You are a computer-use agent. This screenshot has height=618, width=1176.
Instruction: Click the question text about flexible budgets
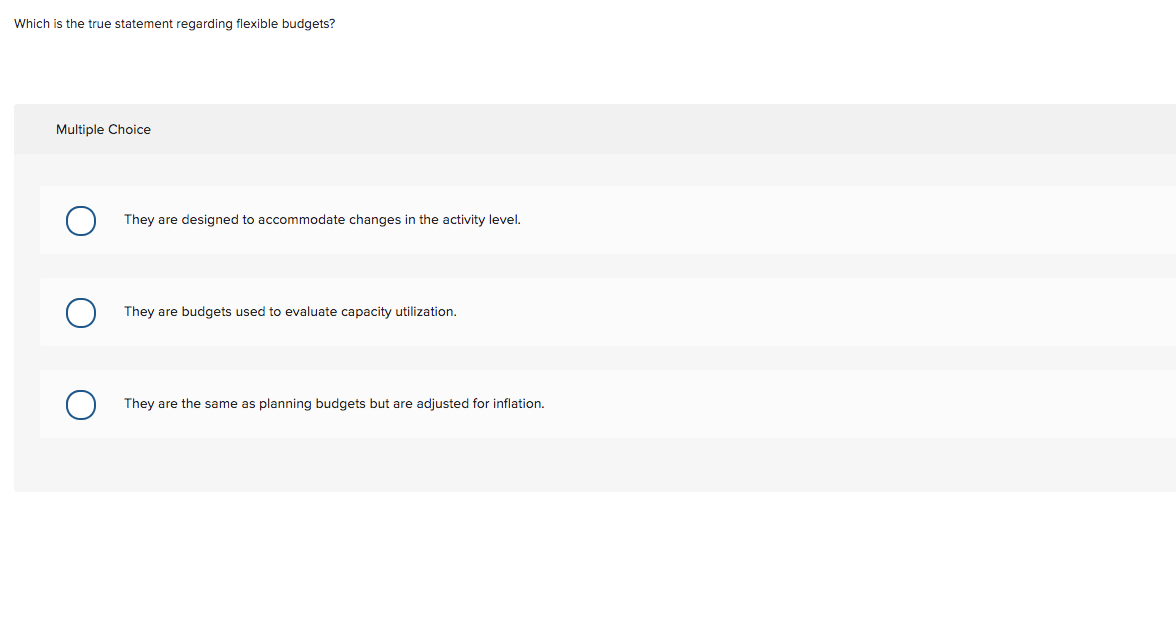pyautogui.click(x=175, y=23)
